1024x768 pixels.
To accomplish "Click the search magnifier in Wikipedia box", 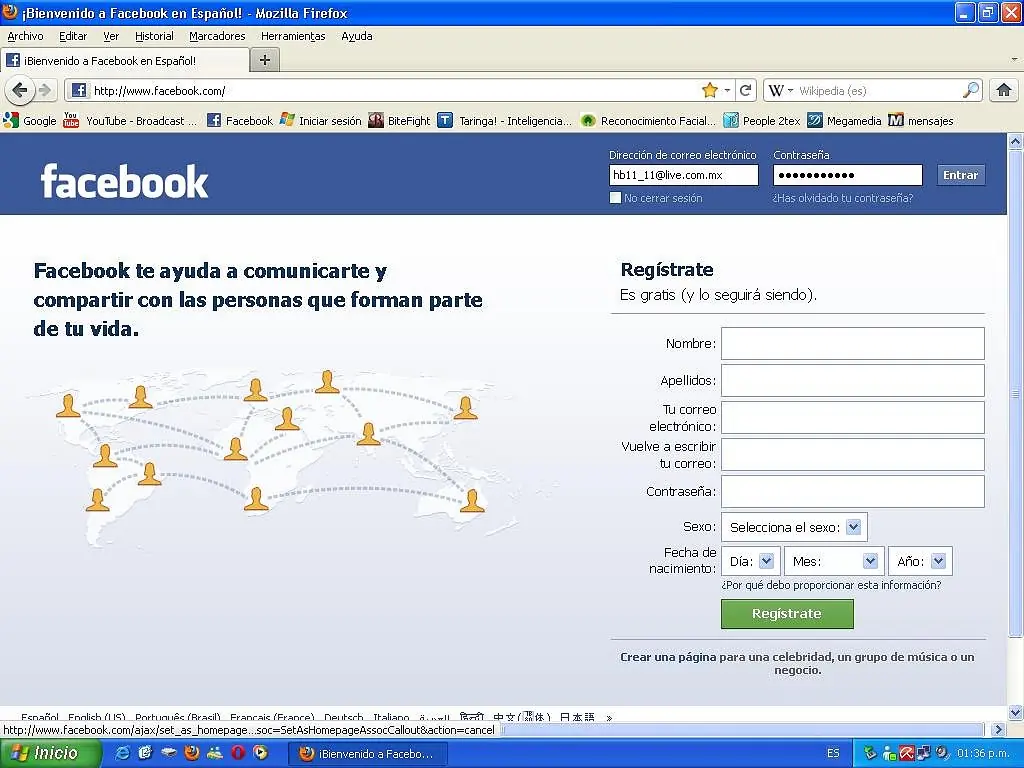I will coord(971,90).
